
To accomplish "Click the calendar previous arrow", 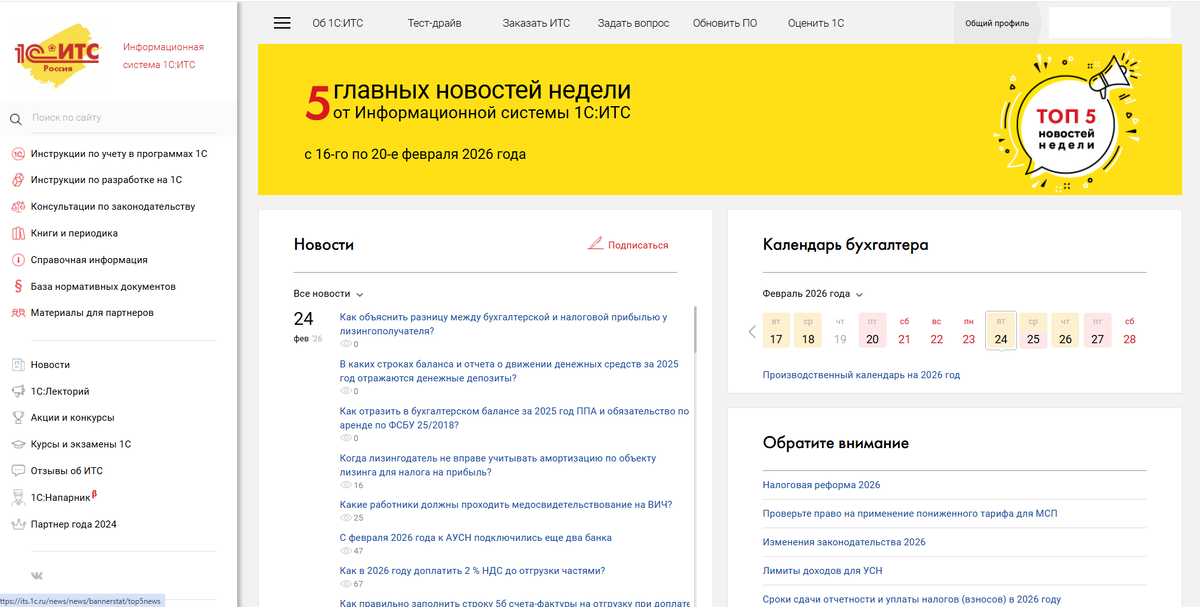I will [752, 332].
